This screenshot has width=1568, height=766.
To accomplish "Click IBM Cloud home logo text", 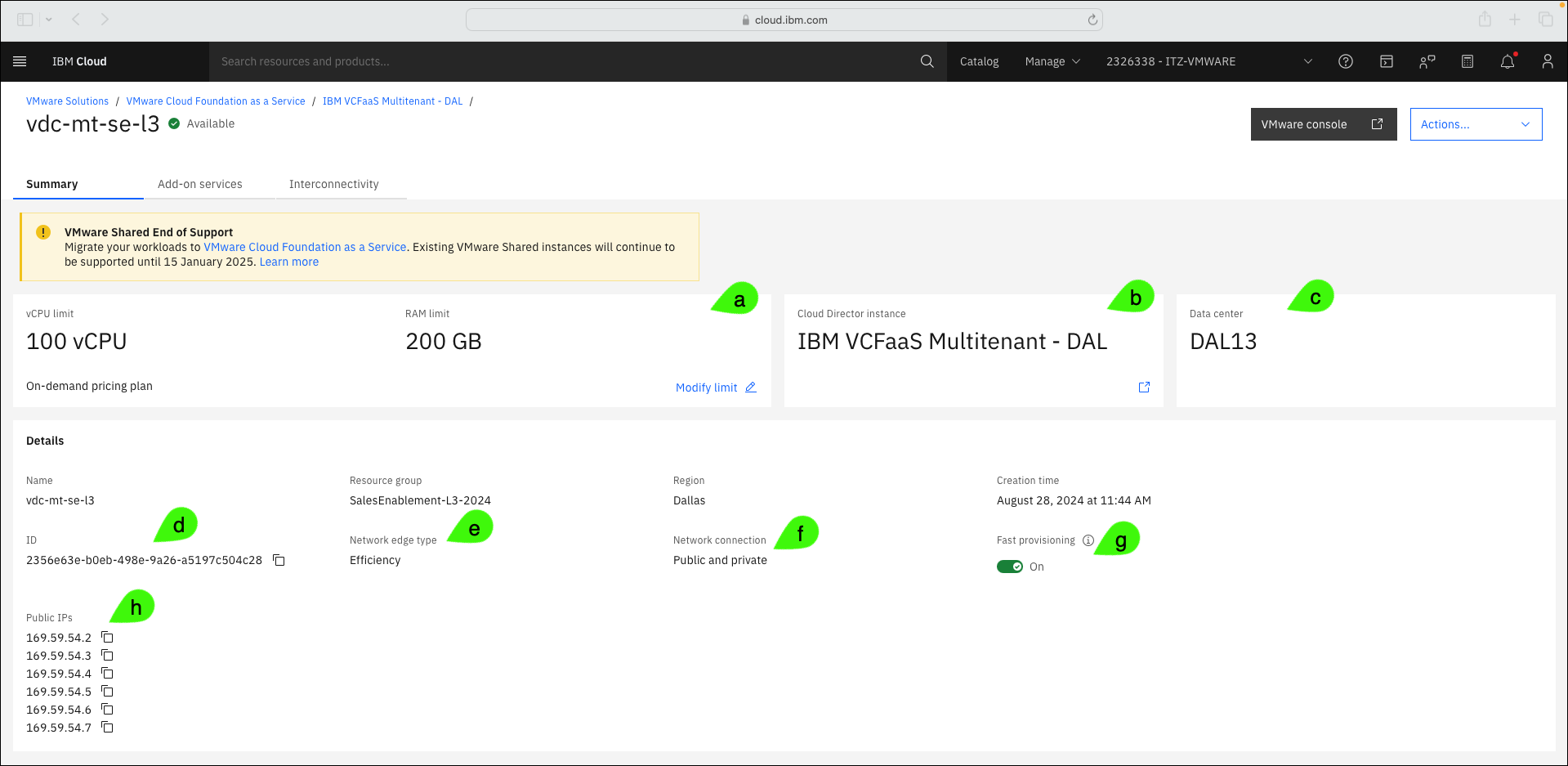I will (x=79, y=61).
